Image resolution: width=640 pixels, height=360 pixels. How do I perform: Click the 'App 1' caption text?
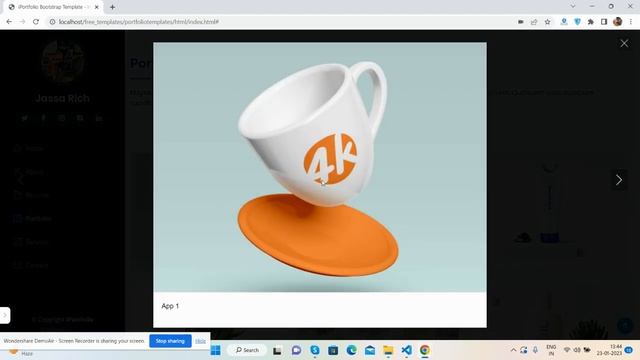click(x=170, y=306)
